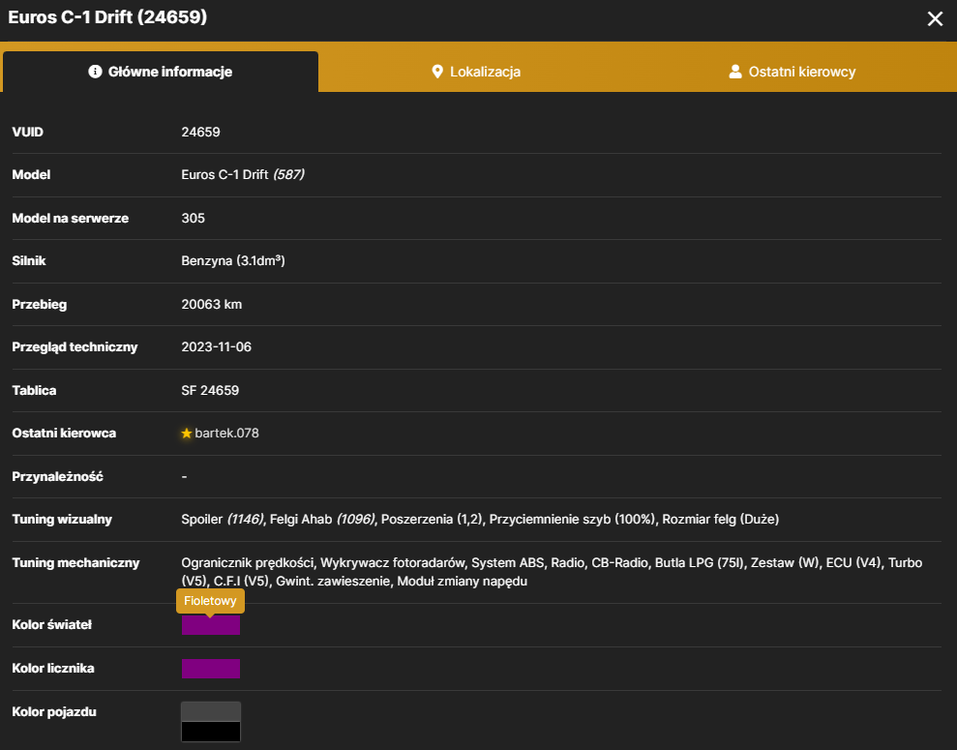The width and height of the screenshot is (957, 750).
Task: Click the Tuning mechaniczny label
Action: point(76,563)
